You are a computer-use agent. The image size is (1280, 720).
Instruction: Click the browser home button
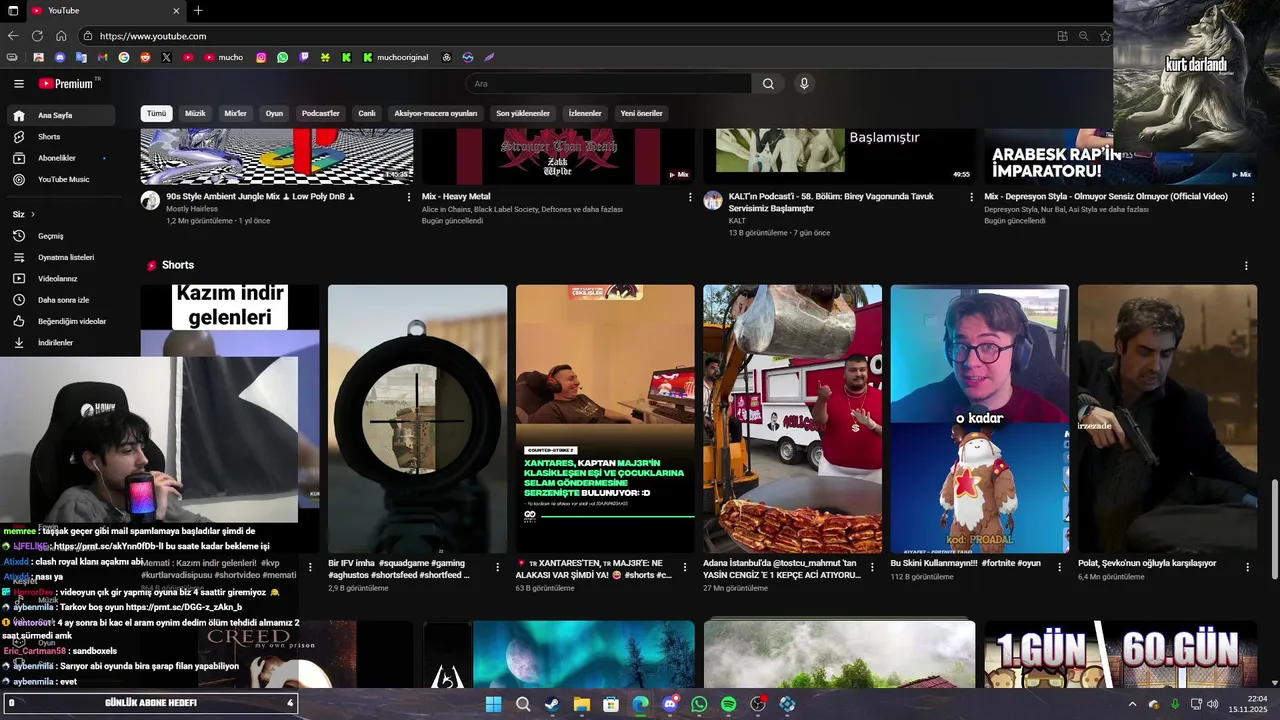[x=61, y=36]
